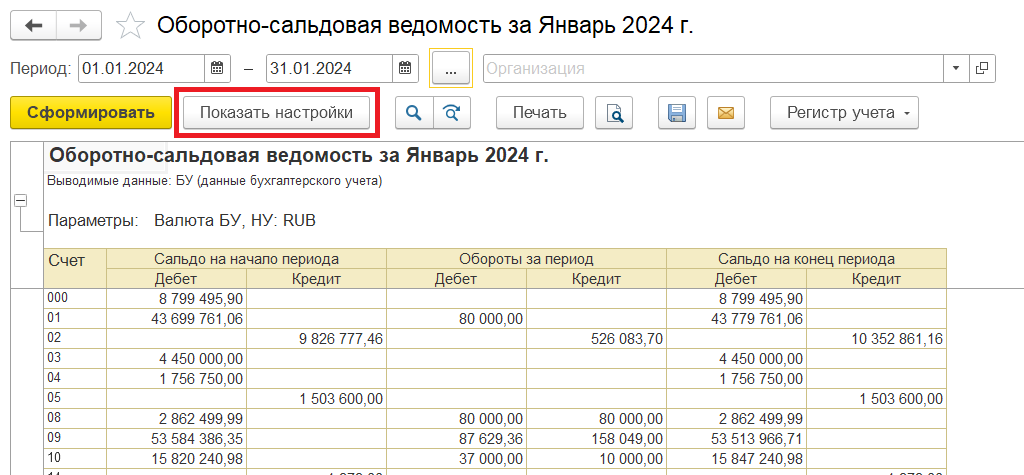Open period selection with the ellipsis button
The width and height of the screenshot is (1024, 475).
pyautogui.click(x=450, y=69)
